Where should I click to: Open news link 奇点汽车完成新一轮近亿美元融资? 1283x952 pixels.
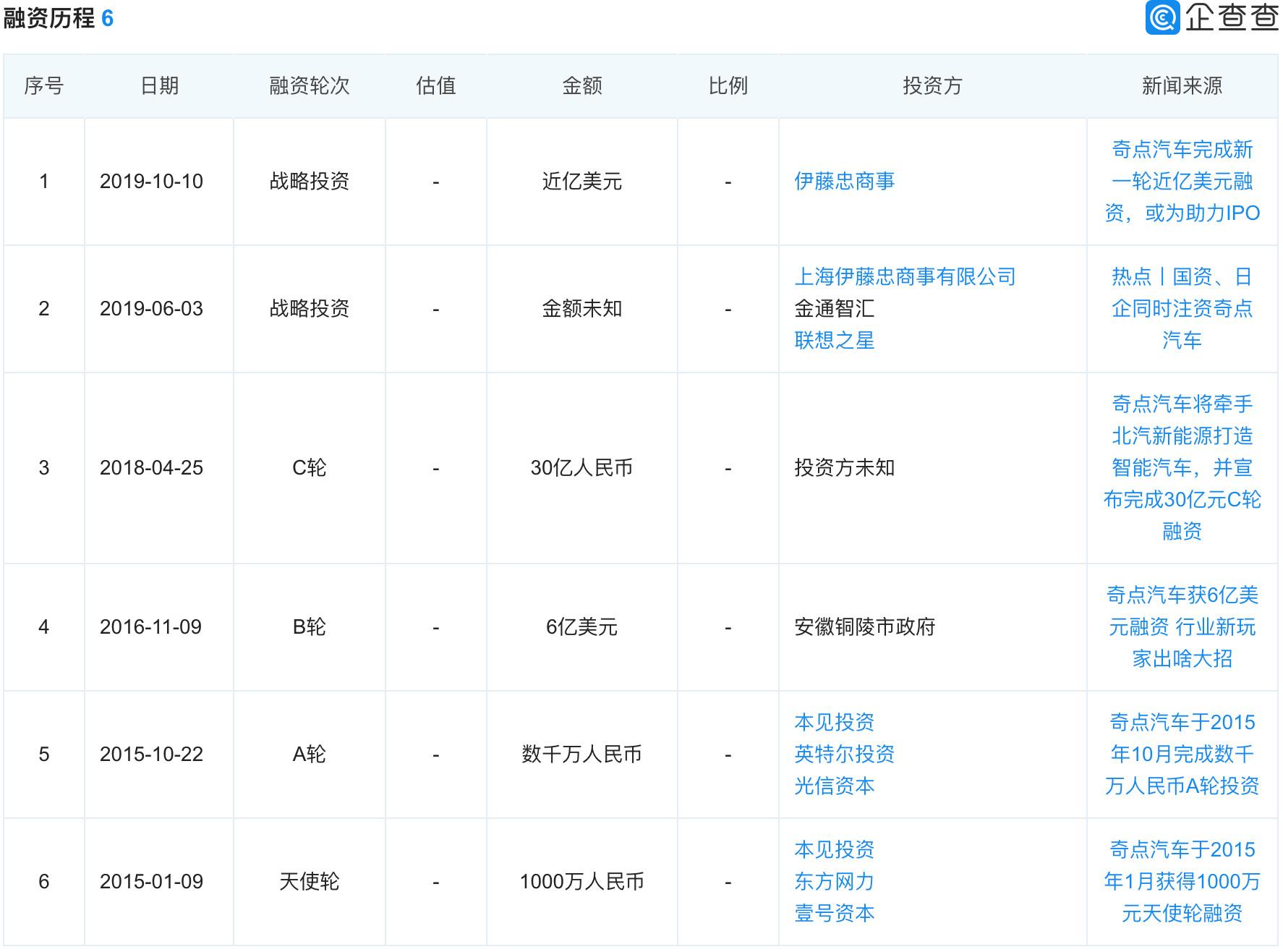click(1182, 181)
